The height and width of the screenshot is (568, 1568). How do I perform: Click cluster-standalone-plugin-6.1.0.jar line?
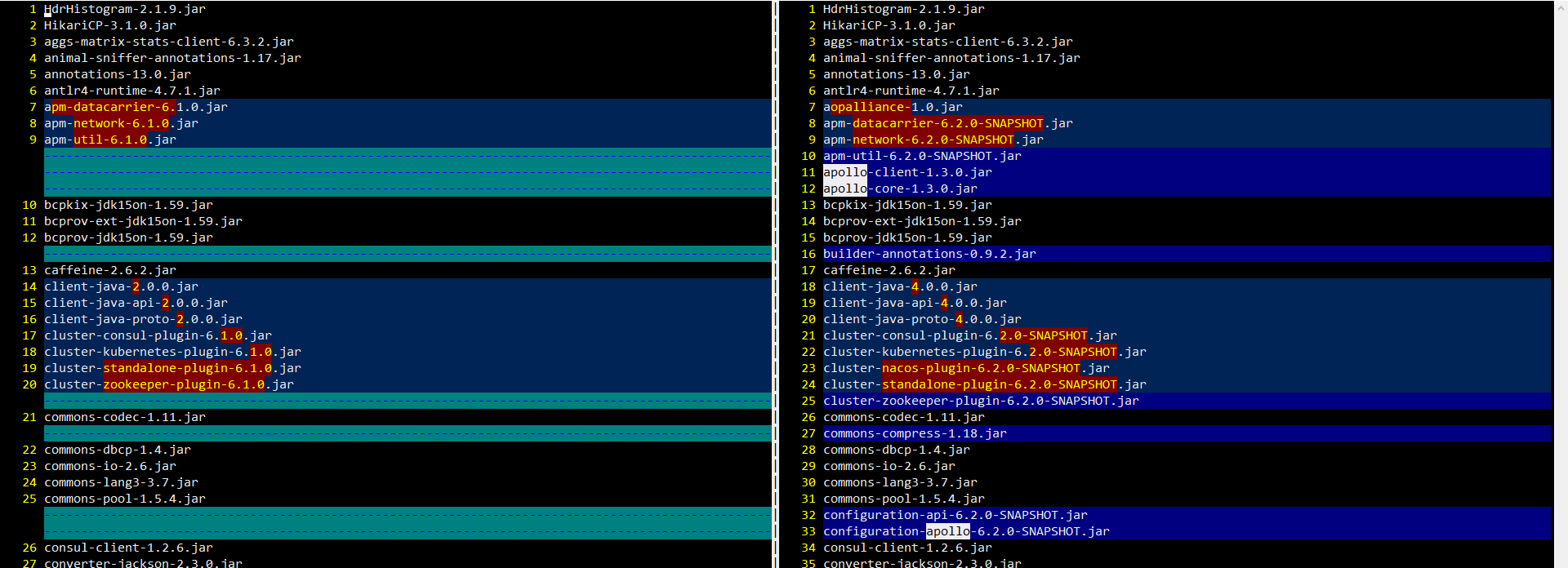pyautogui.click(x=172, y=368)
